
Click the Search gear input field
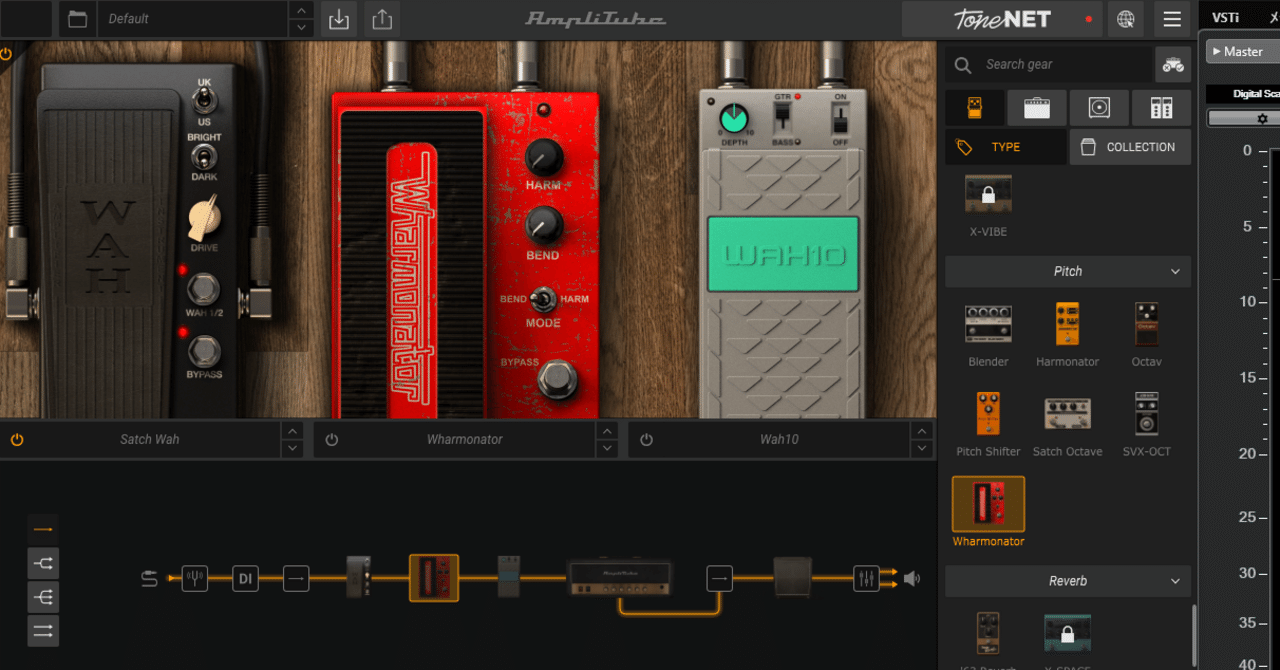(x=1050, y=63)
